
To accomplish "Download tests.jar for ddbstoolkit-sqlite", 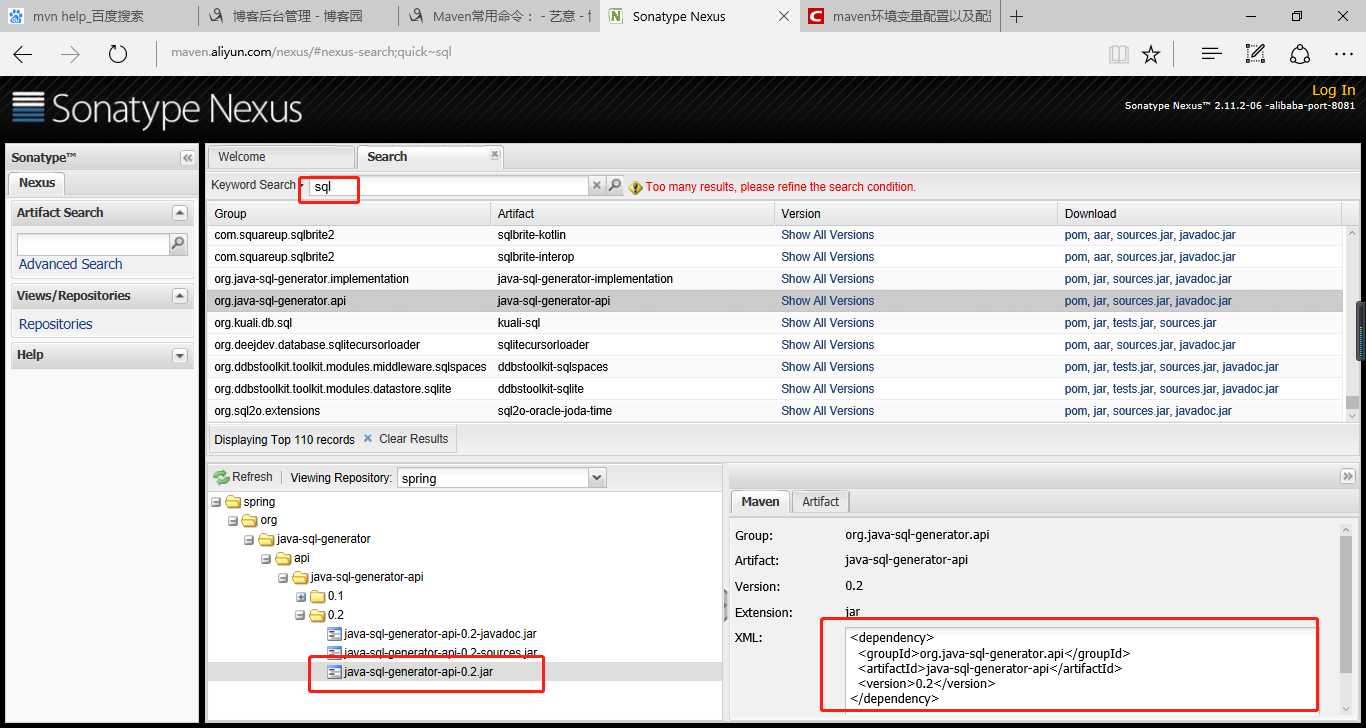I will [1133, 389].
